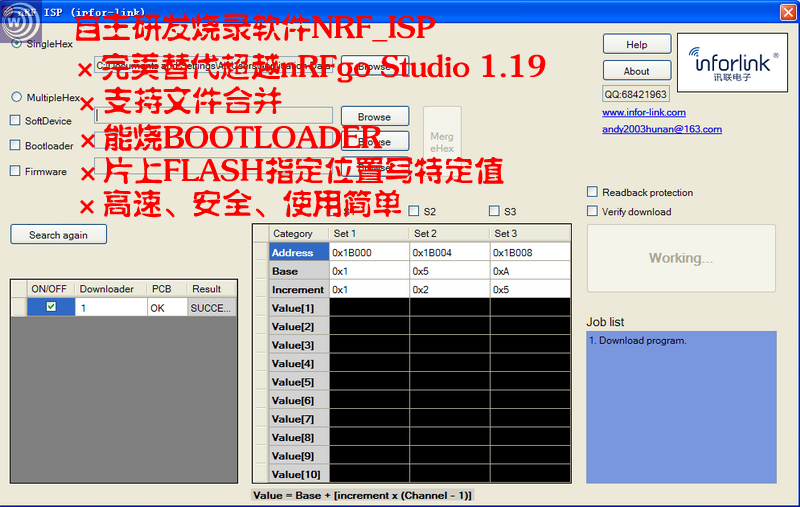Click the Merge Hex button
Viewport: 800px width, 507px height.
click(442, 142)
